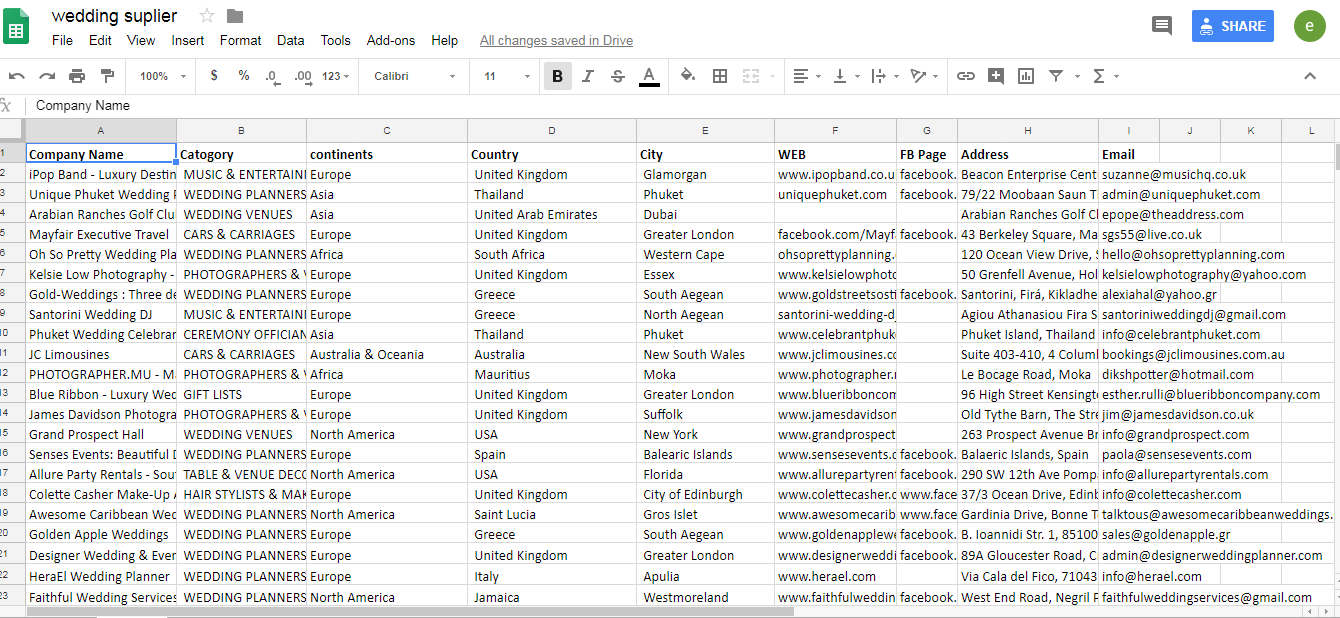Open the View menu
This screenshot has width=1340, height=618.
141,41
